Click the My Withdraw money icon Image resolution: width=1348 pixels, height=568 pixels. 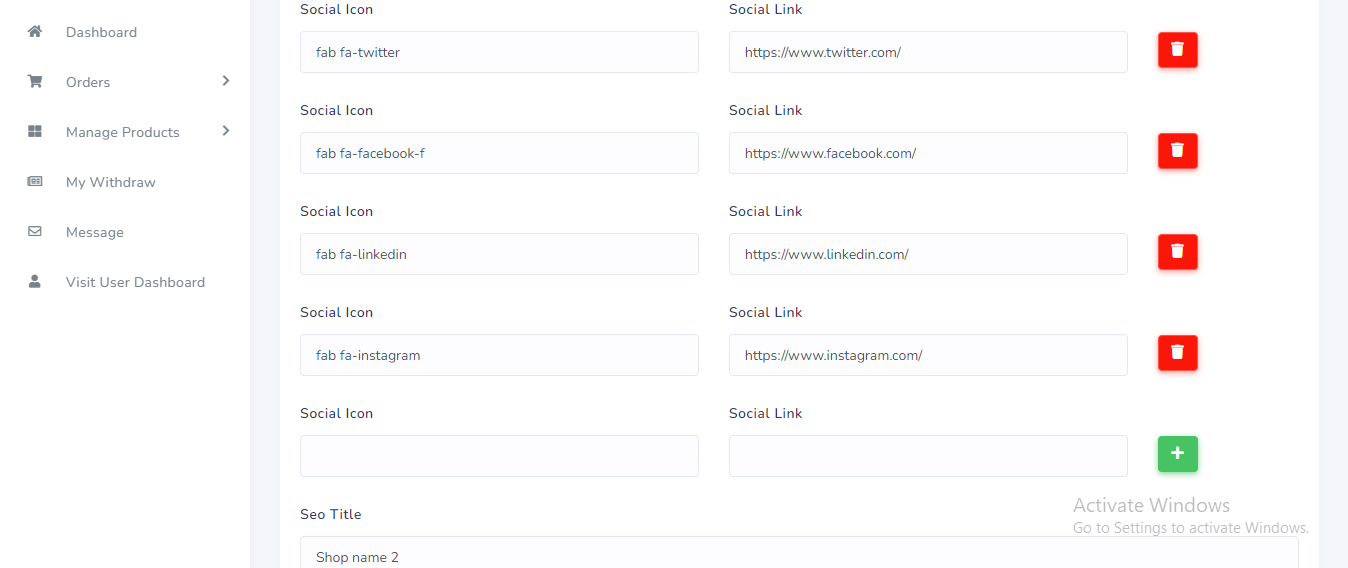[35, 182]
